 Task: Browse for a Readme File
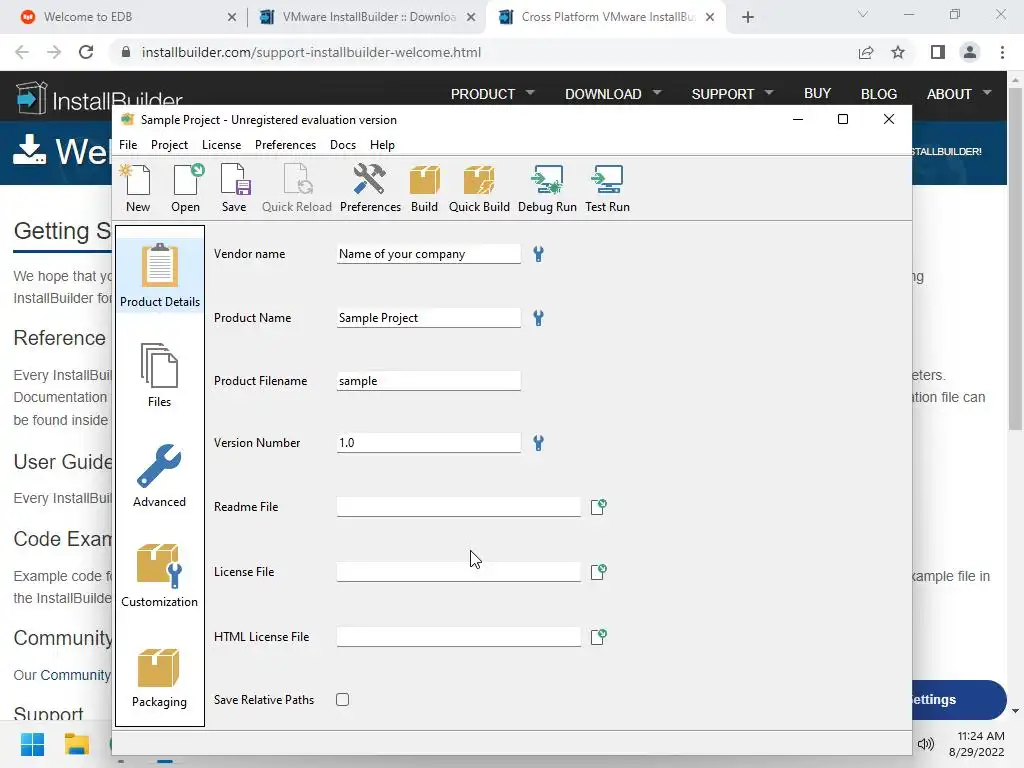tap(599, 507)
